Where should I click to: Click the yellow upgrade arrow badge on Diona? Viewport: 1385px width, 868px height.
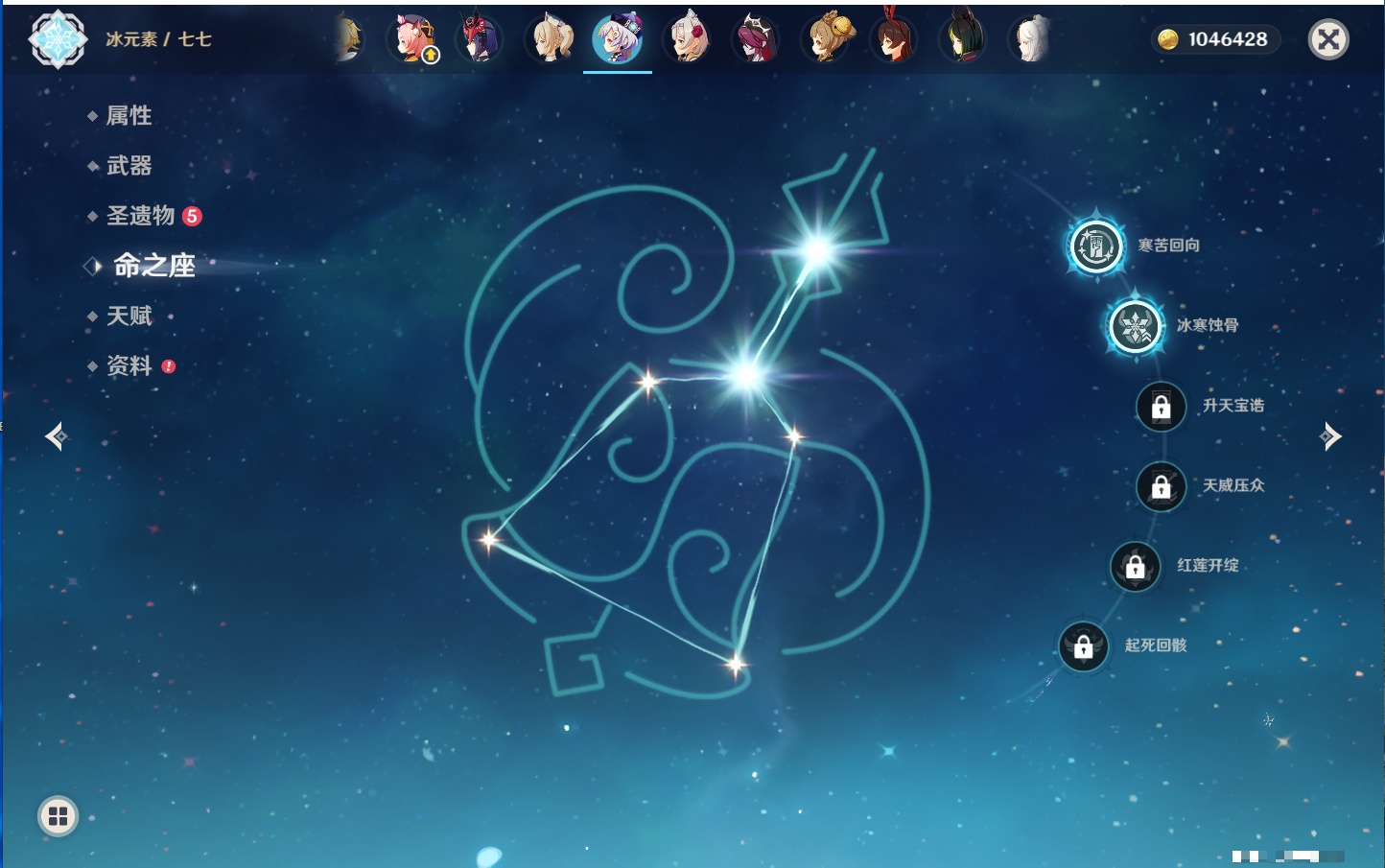click(x=432, y=56)
